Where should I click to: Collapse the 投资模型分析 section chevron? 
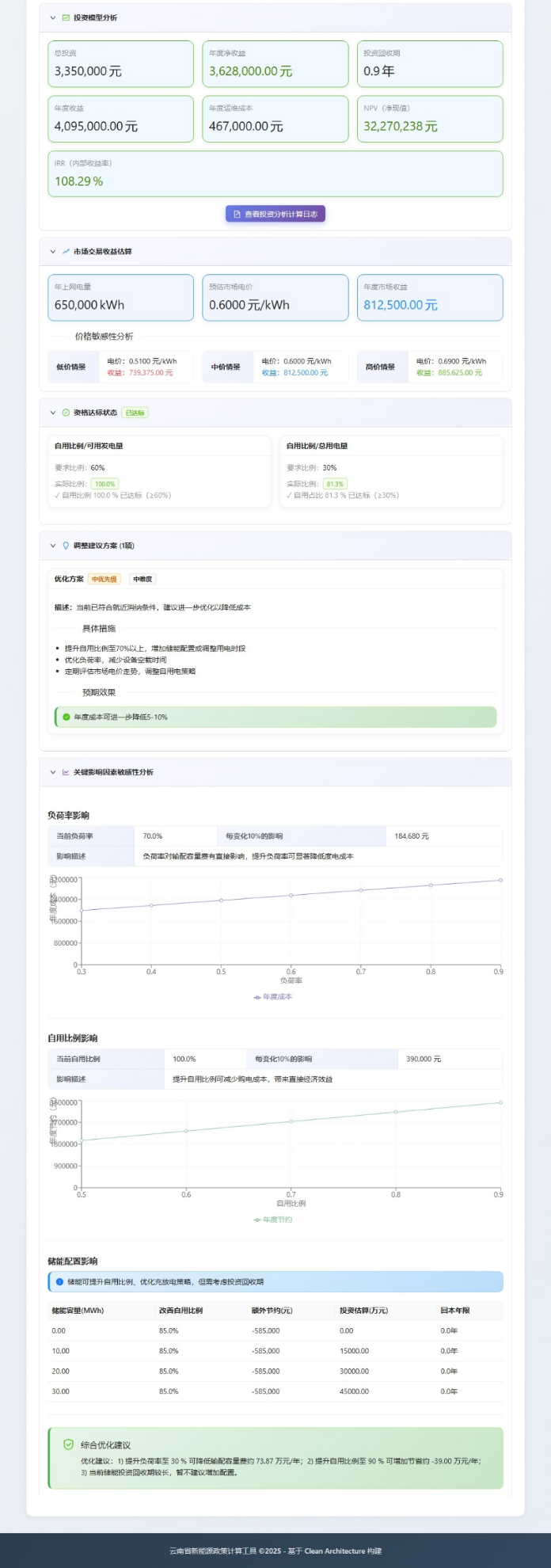[x=53, y=17]
